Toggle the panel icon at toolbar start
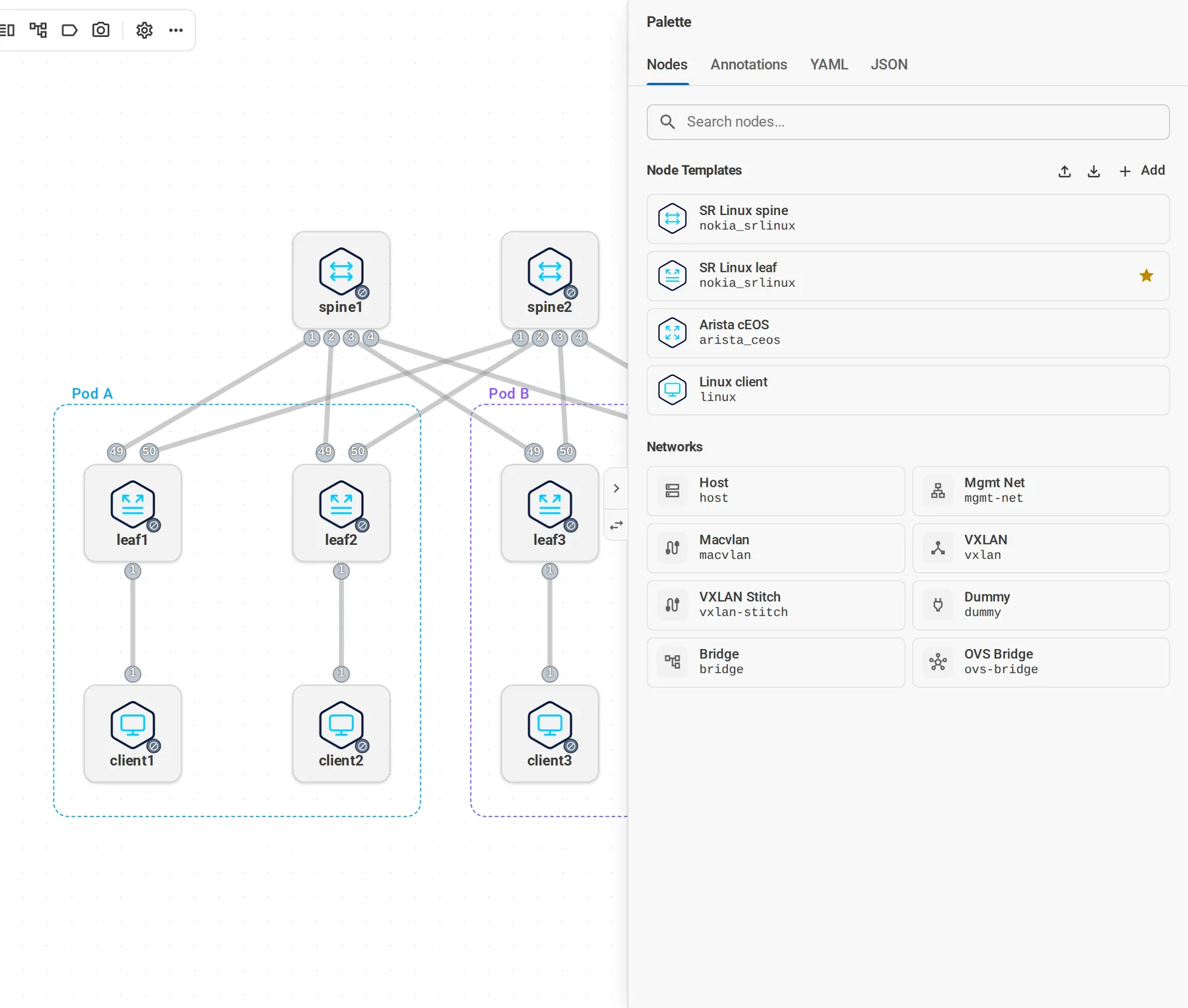Image resolution: width=1188 pixels, height=1008 pixels. click(7, 30)
